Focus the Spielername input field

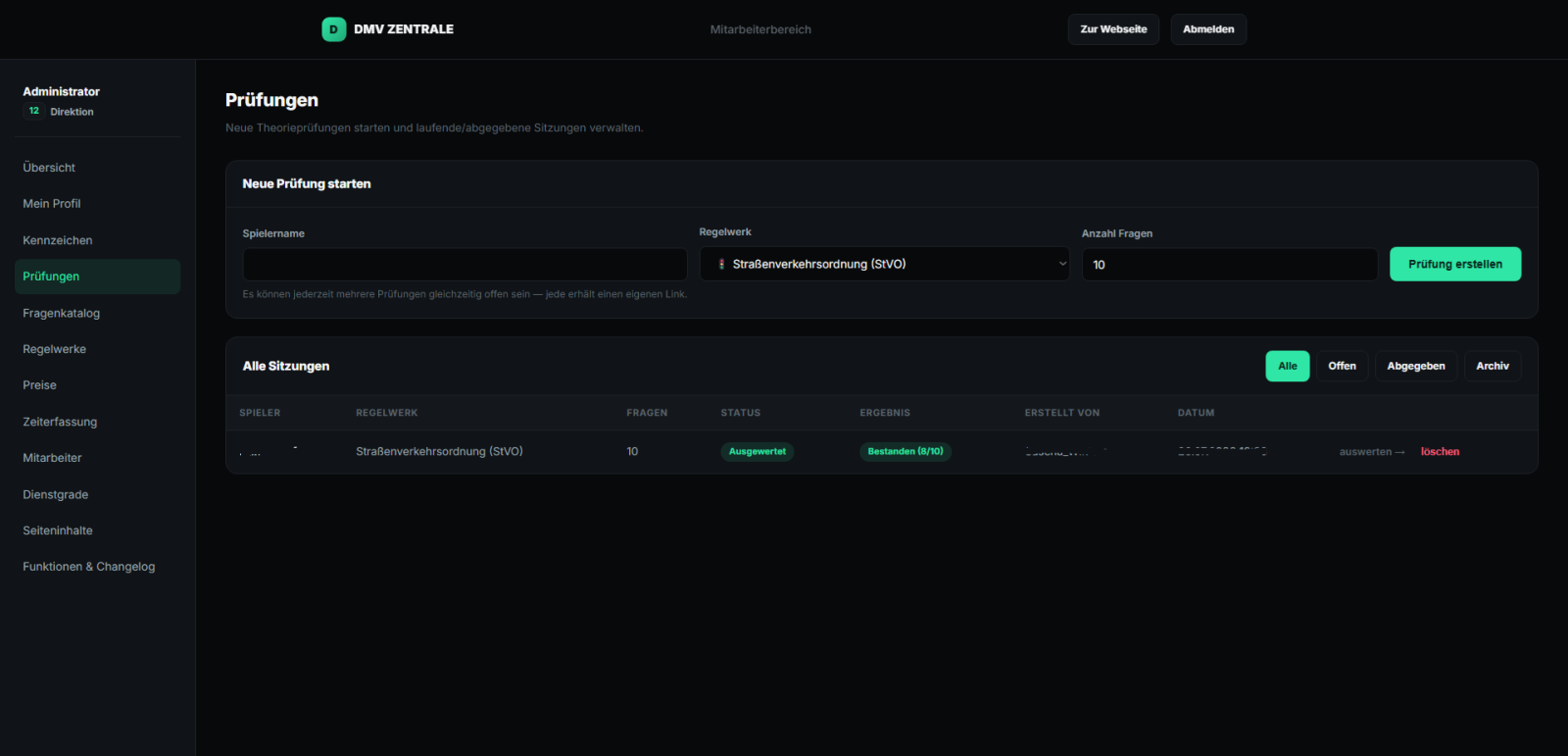(465, 265)
